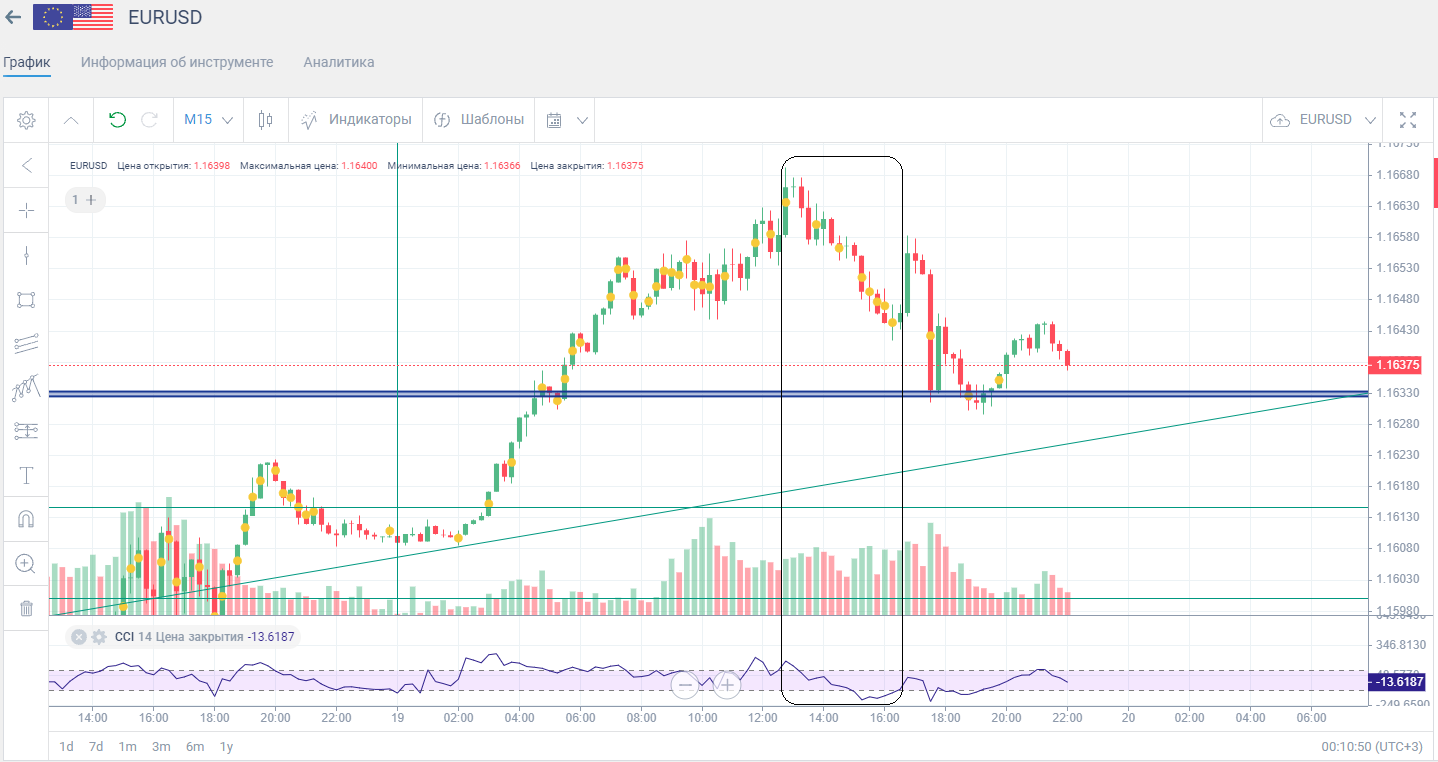Select the rectangle shape drawing tool
The image size is (1438, 762).
(x=27, y=300)
